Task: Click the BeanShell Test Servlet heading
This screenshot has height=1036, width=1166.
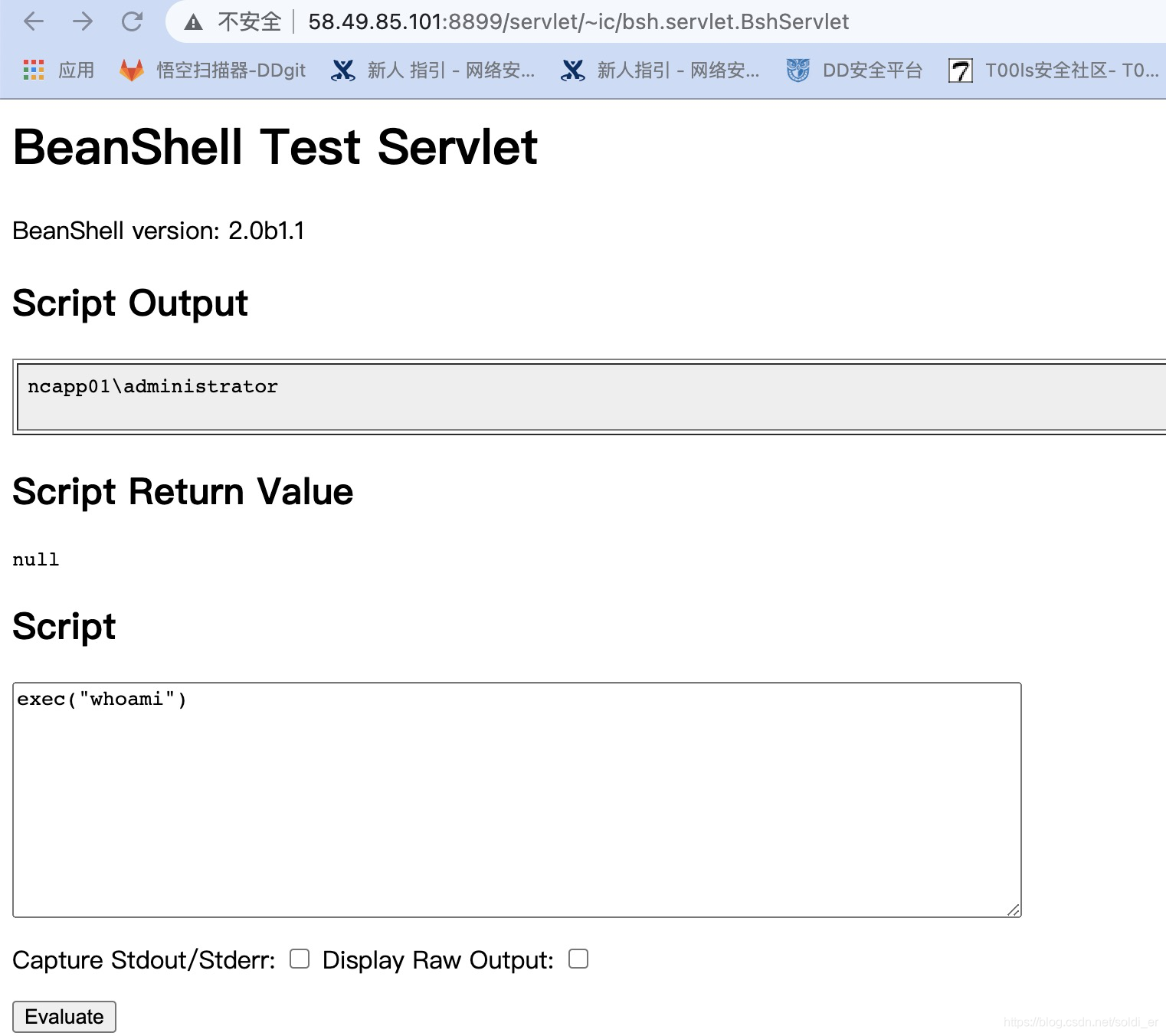Action: coord(275,146)
